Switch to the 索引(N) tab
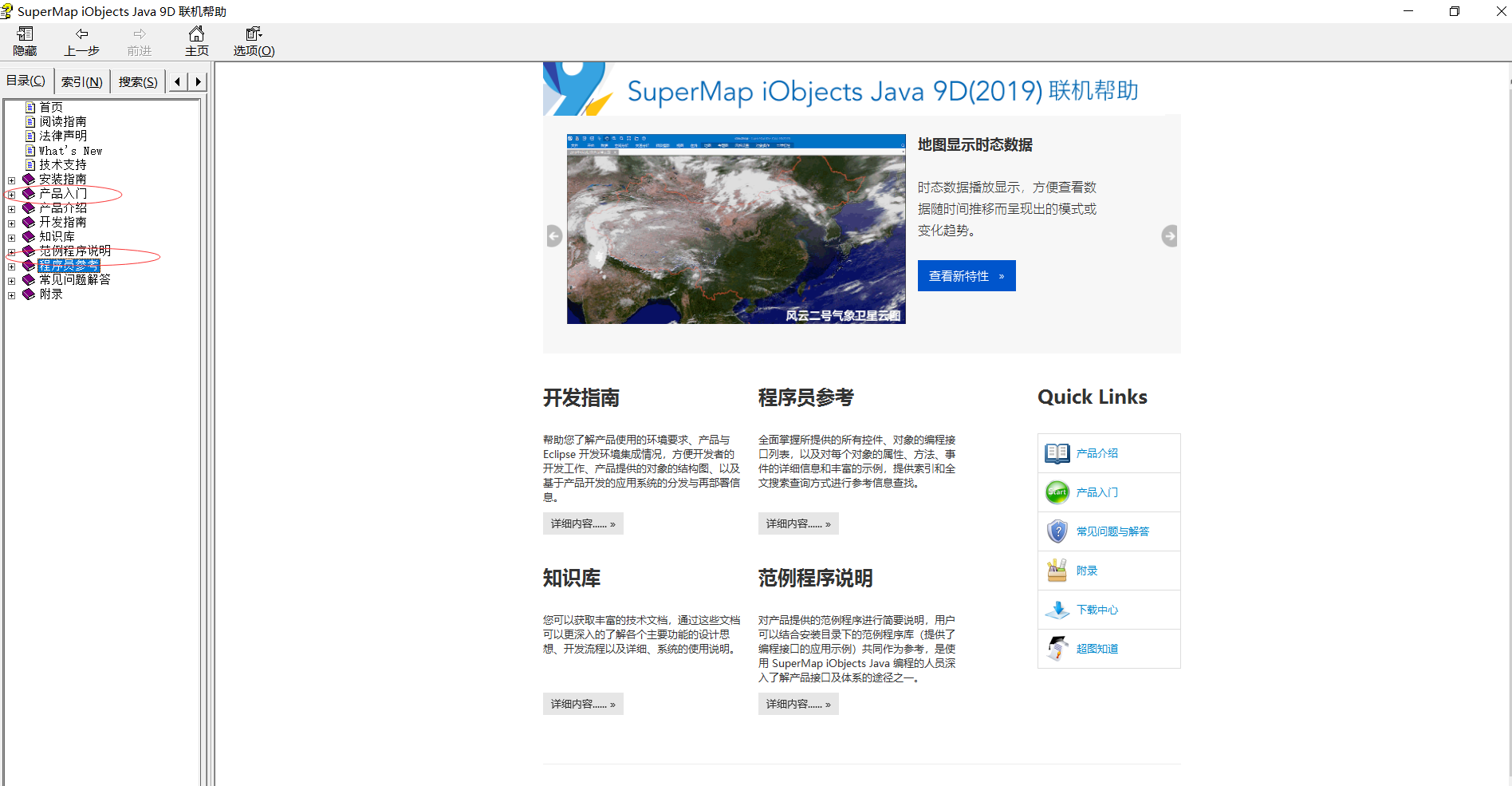The height and width of the screenshot is (786, 1512). click(82, 81)
